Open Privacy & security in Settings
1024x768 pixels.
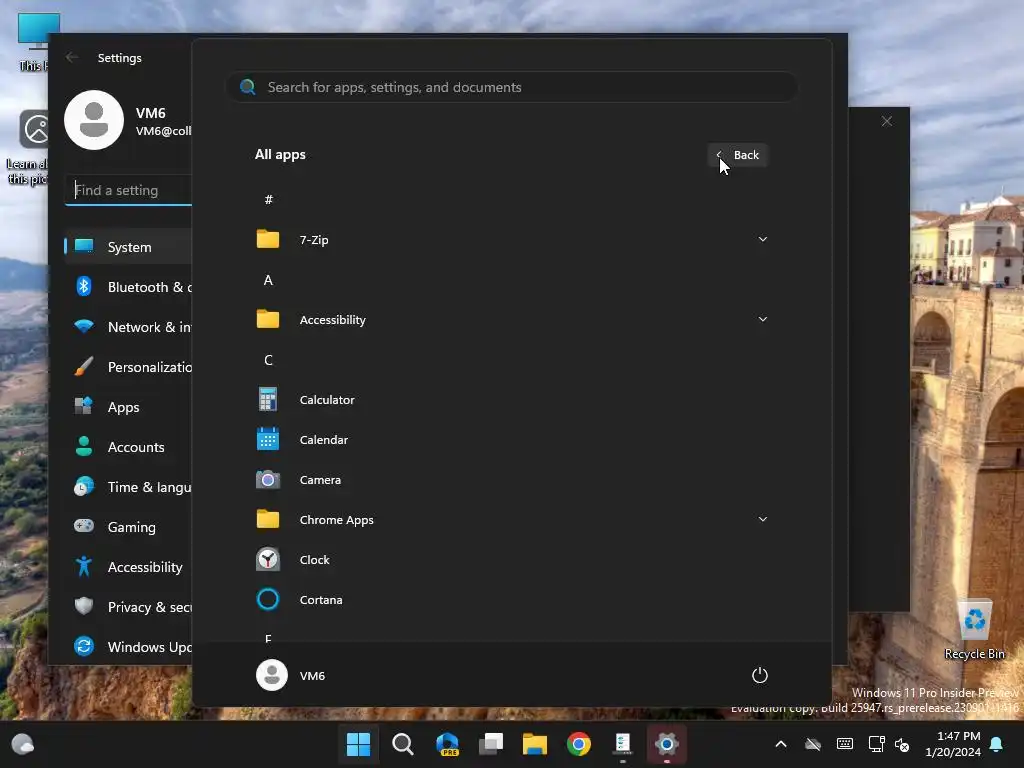(x=128, y=607)
